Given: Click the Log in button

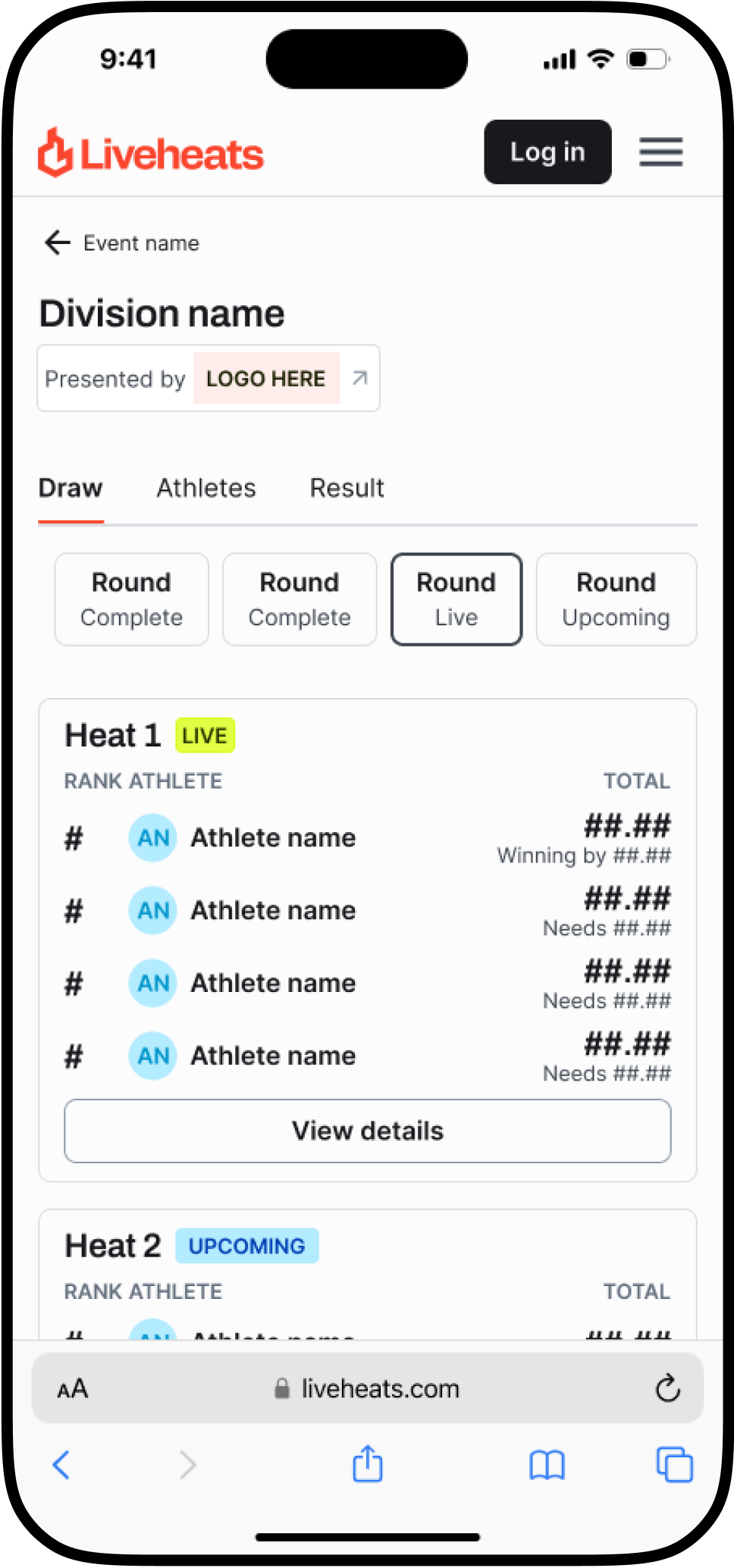Looking at the screenshot, I should 547,152.
